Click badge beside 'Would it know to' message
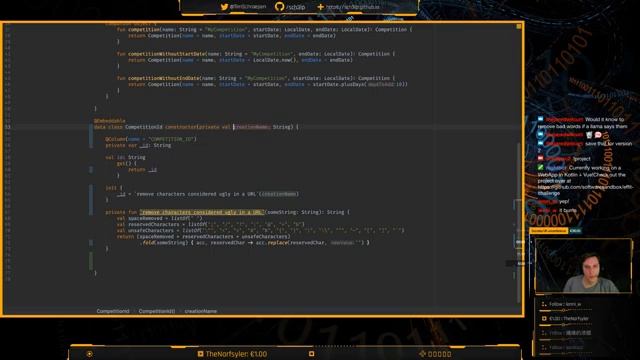 click(x=540, y=119)
